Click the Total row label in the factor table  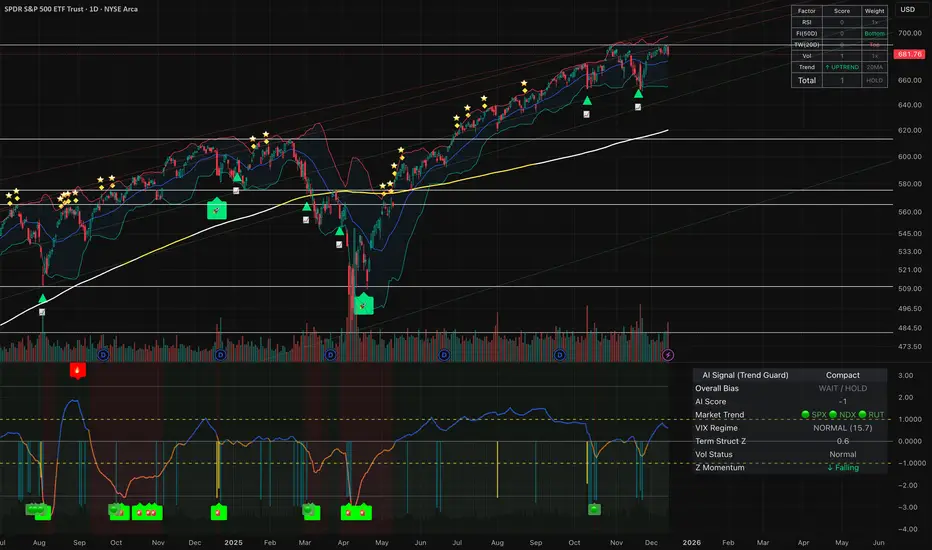(807, 80)
